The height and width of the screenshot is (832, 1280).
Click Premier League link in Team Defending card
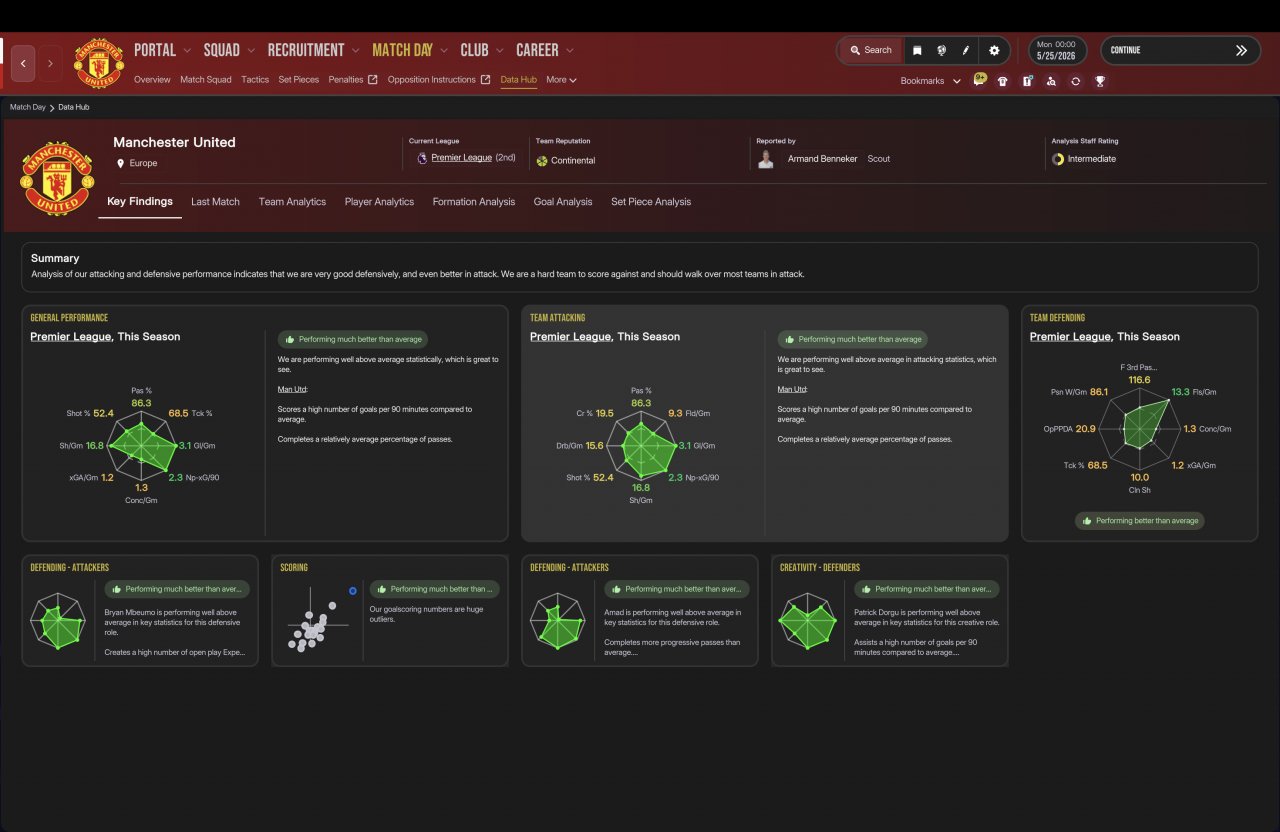tap(1070, 337)
